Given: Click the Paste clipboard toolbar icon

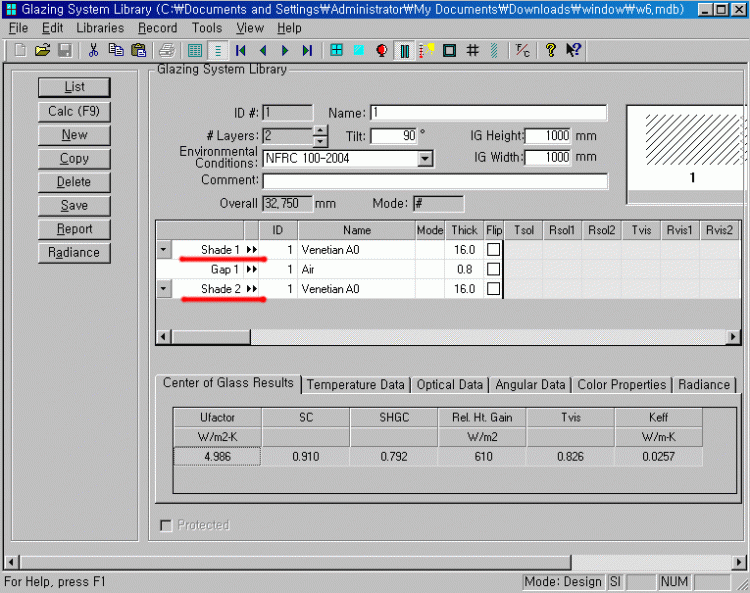Looking at the screenshot, I should [136, 50].
